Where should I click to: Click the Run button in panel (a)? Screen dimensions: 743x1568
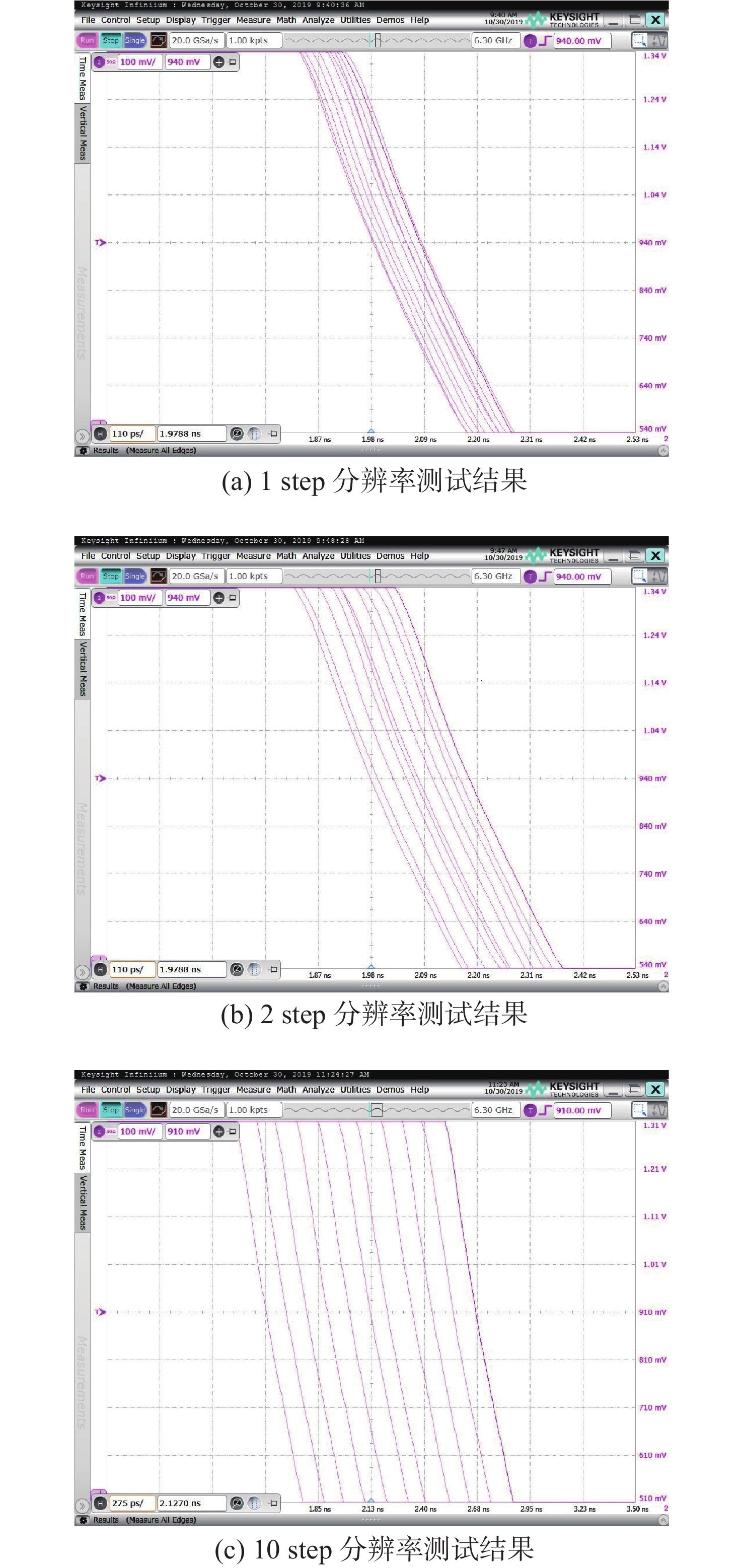(x=88, y=41)
